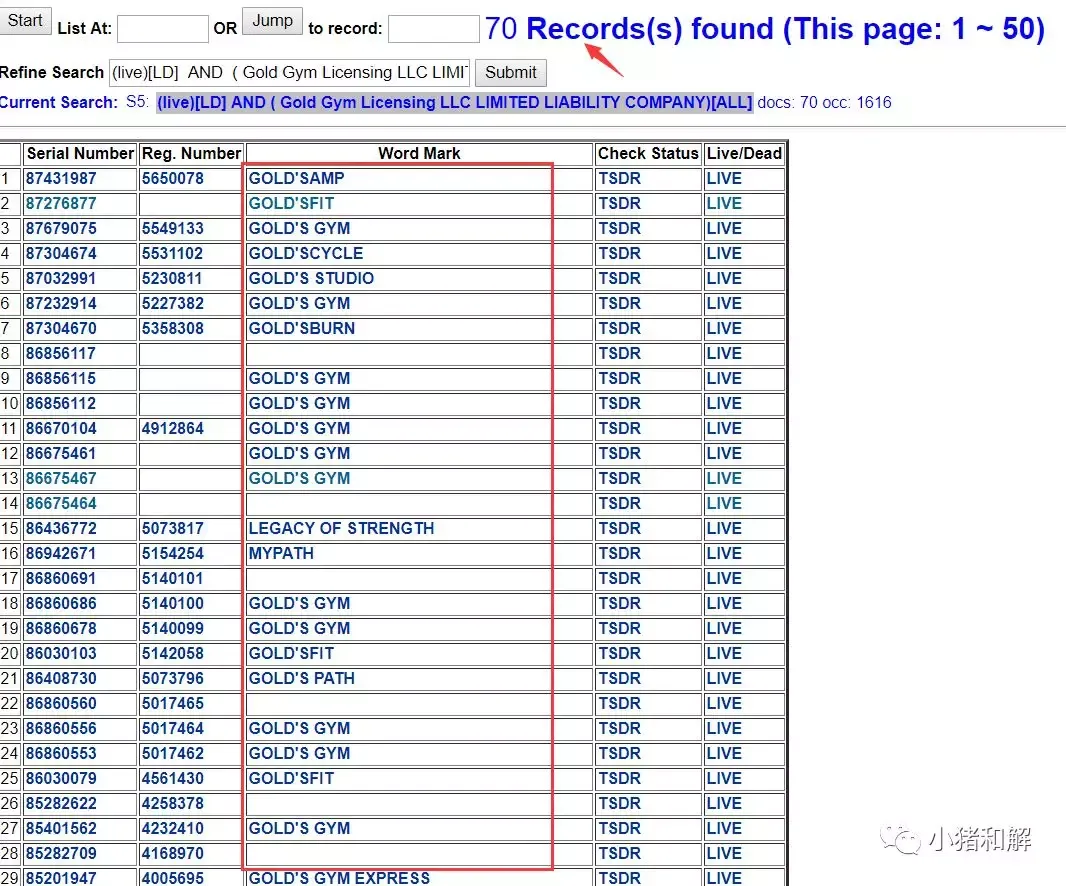Viewport: 1066px width, 886px height.
Task: Open serial number 85201947
Action: (x=61, y=878)
